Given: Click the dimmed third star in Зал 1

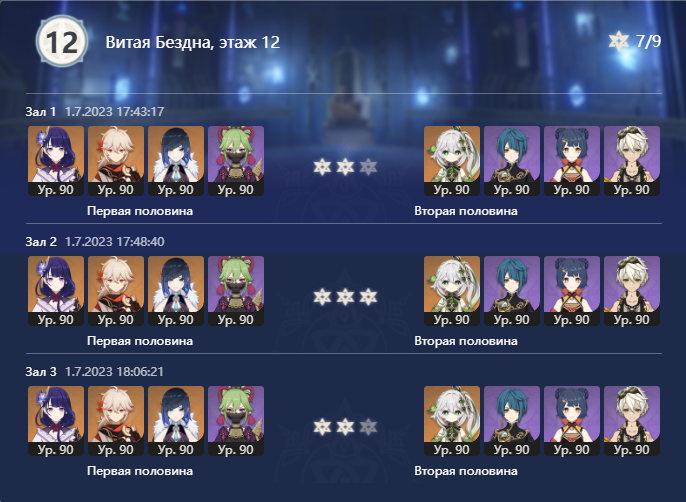Looking at the screenshot, I should click(368, 167).
